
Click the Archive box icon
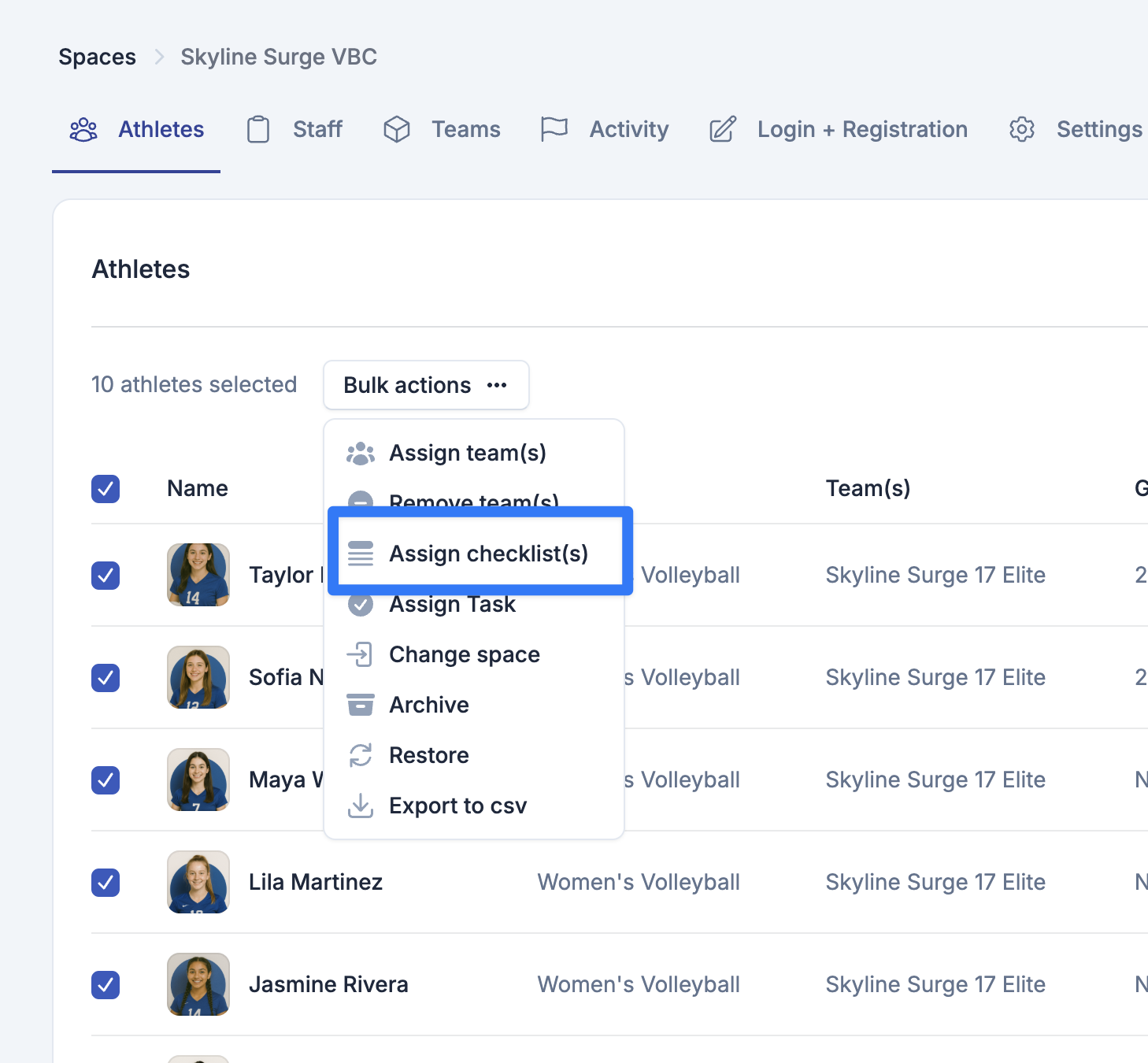point(361,705)
